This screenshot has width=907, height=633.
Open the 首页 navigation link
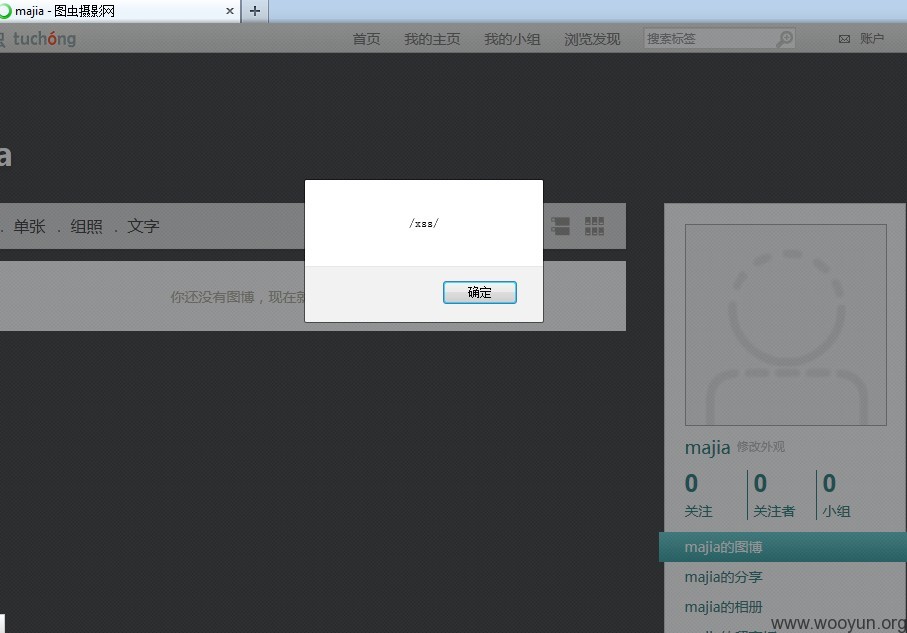(366, 39)
